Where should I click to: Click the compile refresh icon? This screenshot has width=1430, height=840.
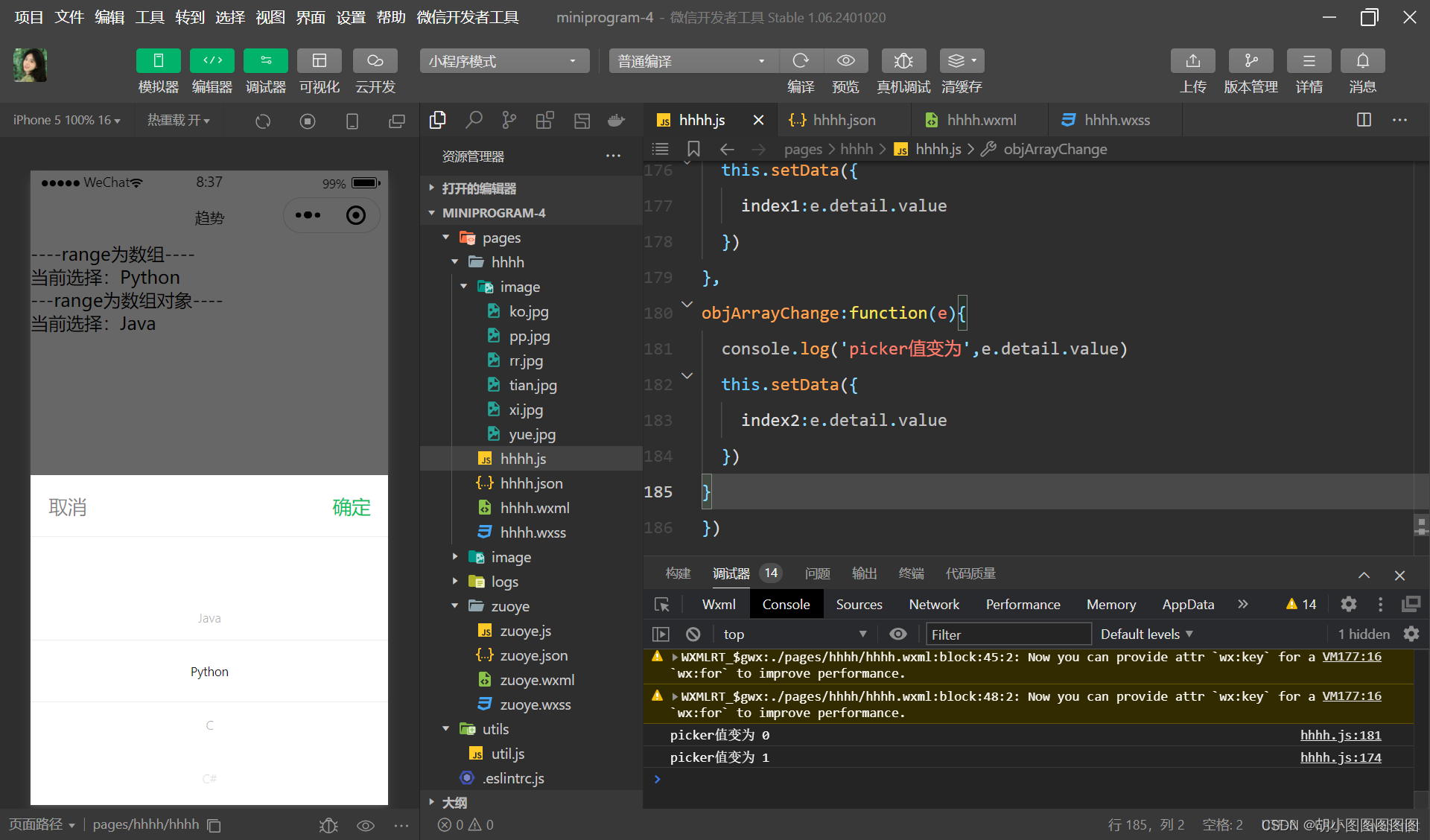801,61
